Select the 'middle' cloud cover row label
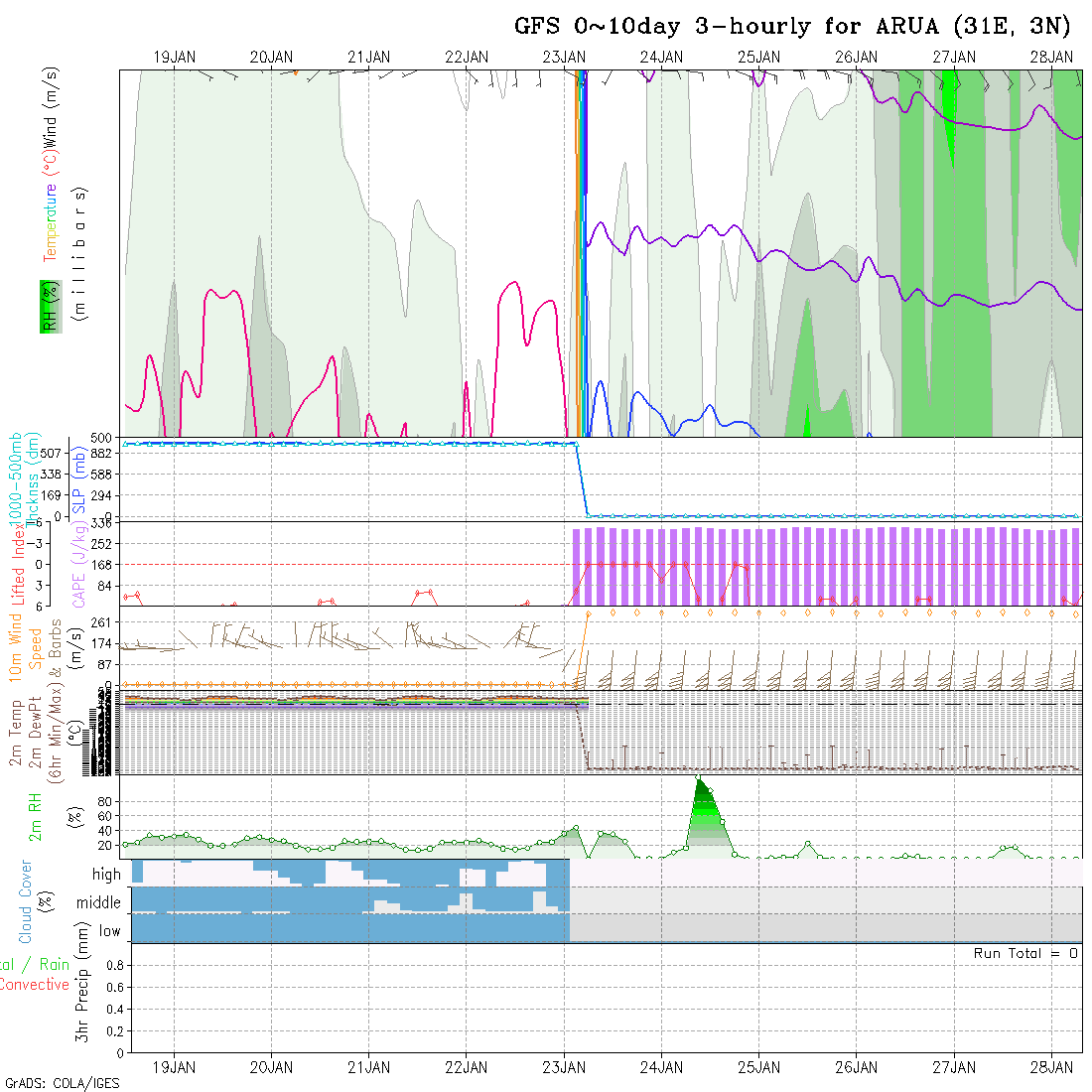The image size is (1092, 1092). [99, 902]
